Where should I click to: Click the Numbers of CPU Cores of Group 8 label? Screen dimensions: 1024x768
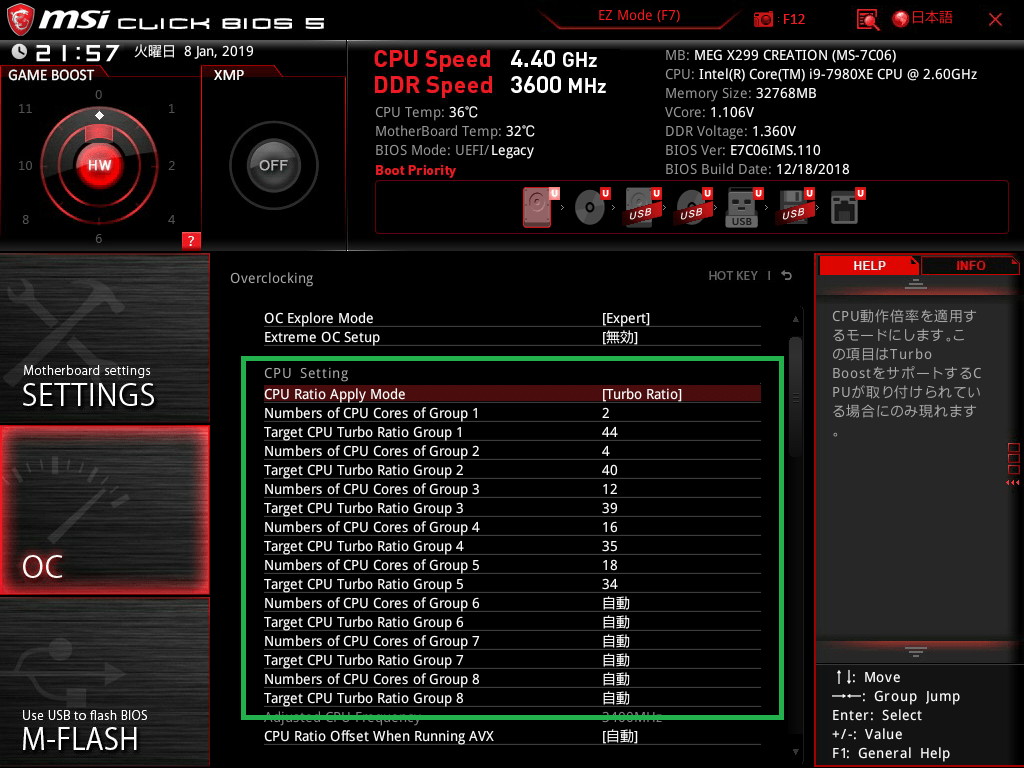(372, 679)
